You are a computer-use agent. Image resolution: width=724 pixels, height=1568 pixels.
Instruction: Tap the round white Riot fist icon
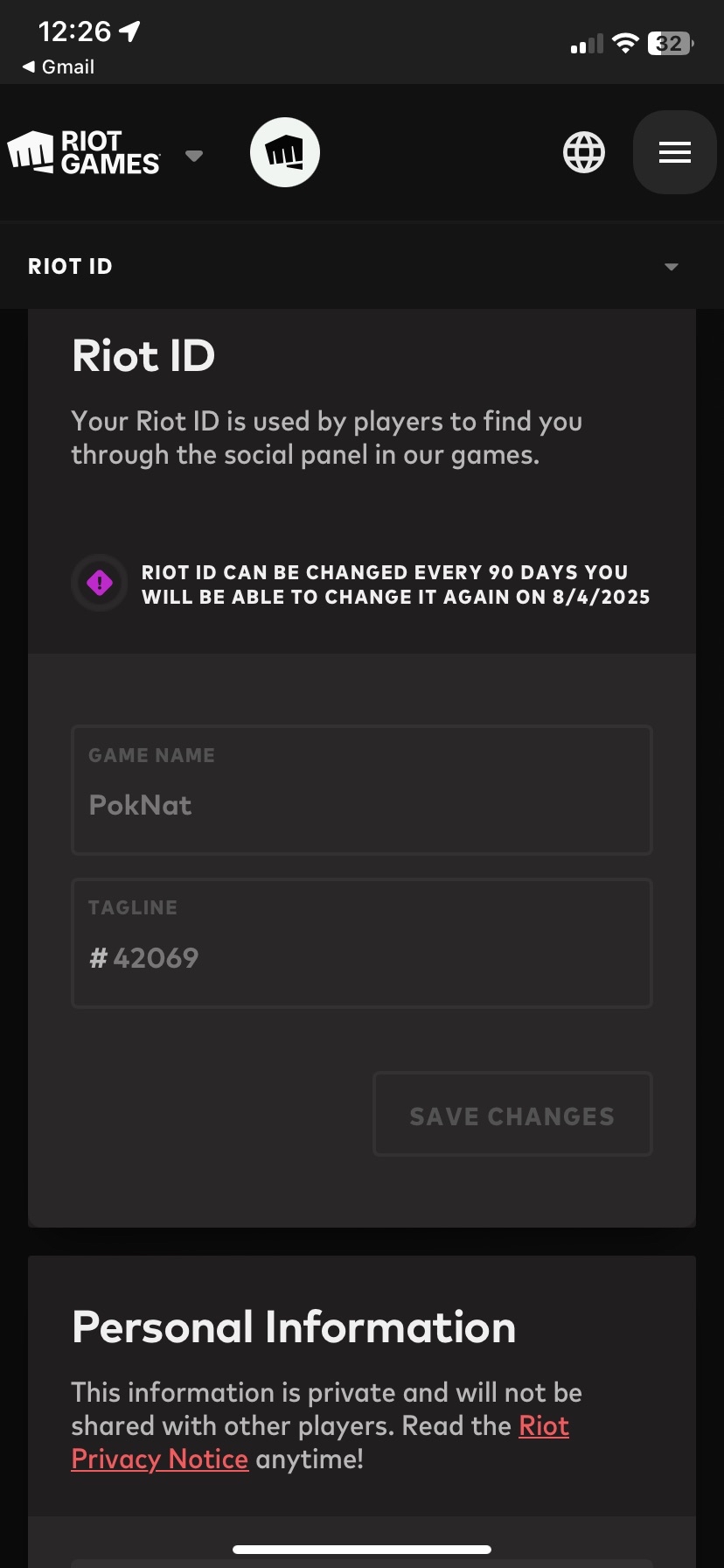tap(285, 152)
